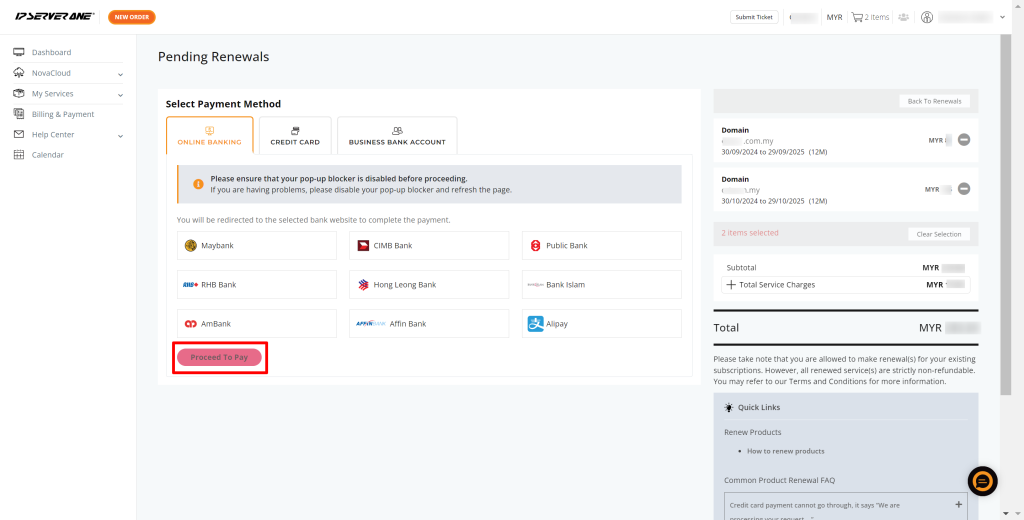Image resolution: width=1024 pixels, height=520 pixels.
Task: Expand the credit card FAQ plus
Action: coord(959,504)
